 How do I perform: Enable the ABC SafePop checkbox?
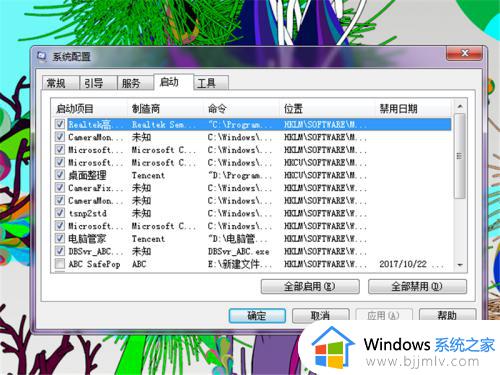(x=60, y=264)
